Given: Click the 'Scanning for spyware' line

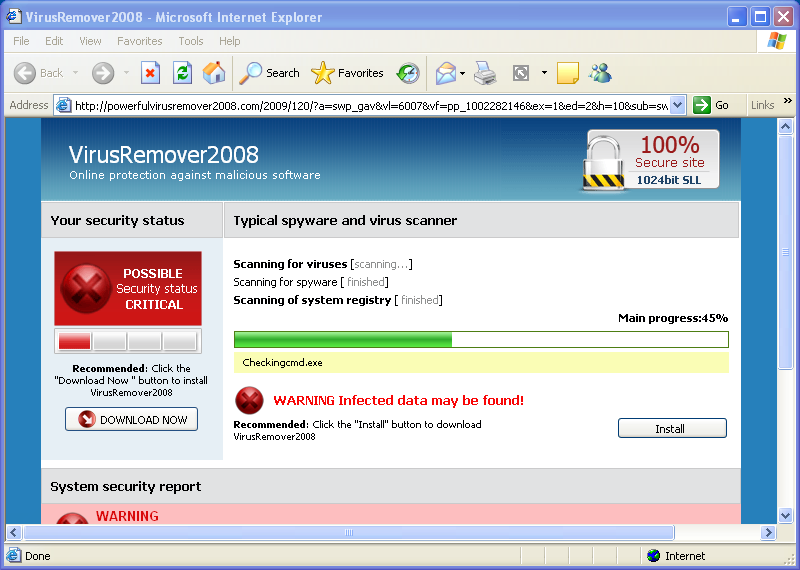Looking at the screenshot, I should (x=311, y=282).
